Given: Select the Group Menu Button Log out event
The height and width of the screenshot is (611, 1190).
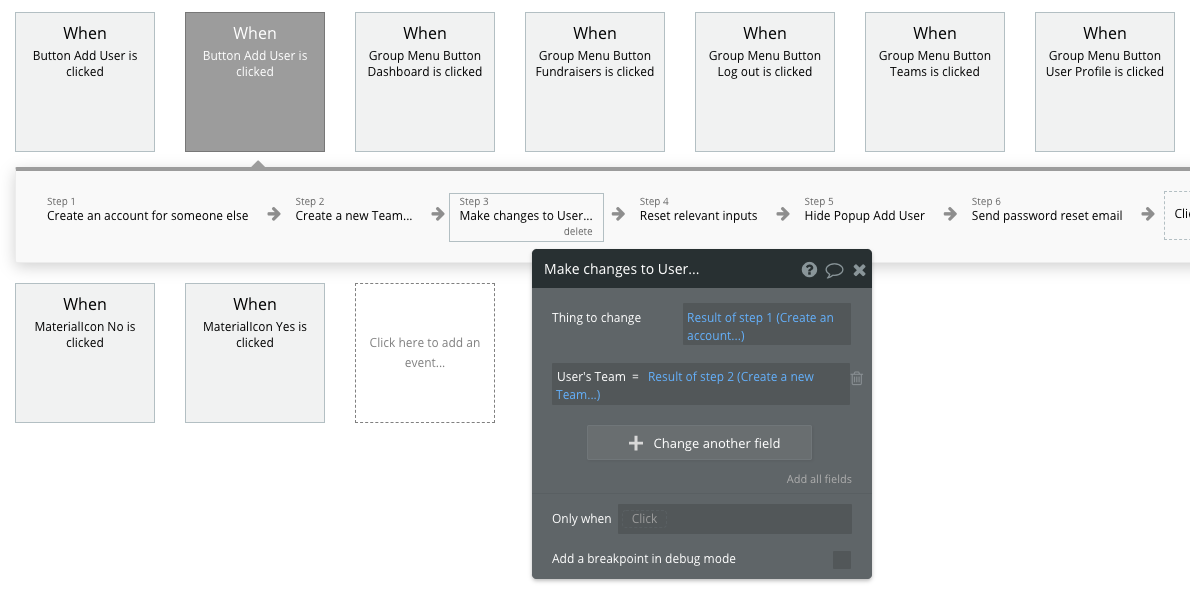Looking at the screenshot, I should 765,82.
